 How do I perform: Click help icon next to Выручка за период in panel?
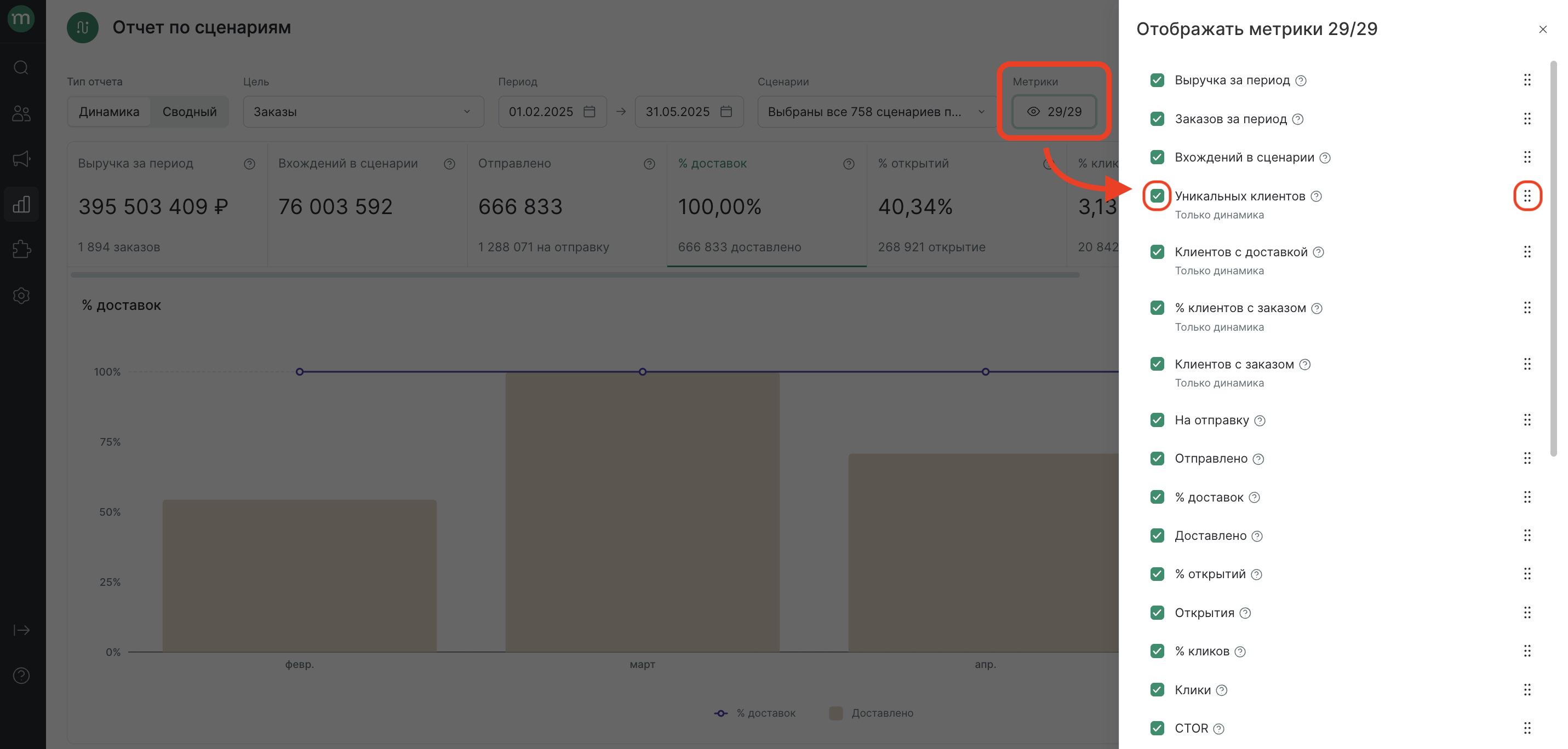point(1301,80)
